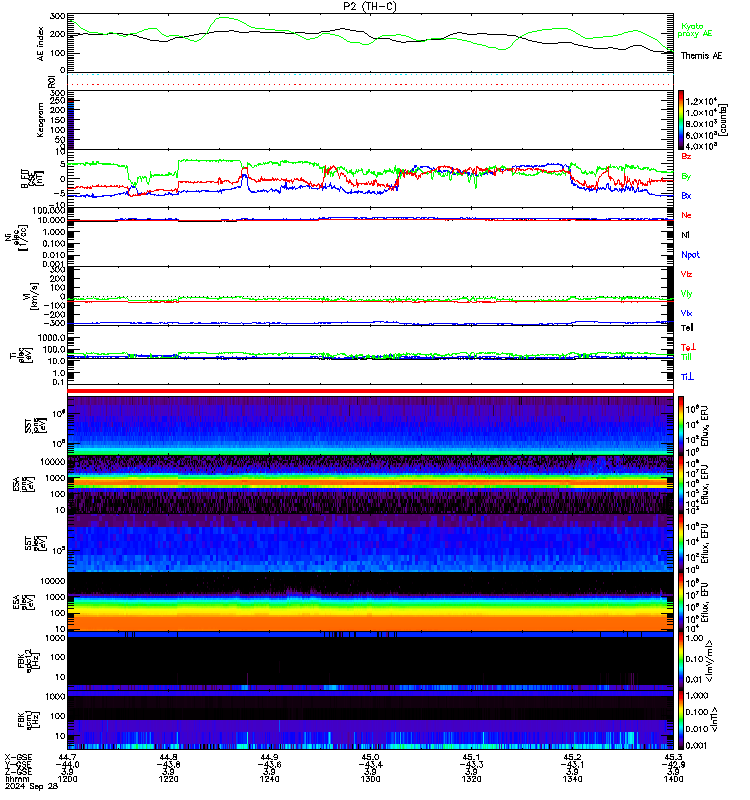
Task: Click the SST electron energy spectrogram panel
Action: pos(370,543)
